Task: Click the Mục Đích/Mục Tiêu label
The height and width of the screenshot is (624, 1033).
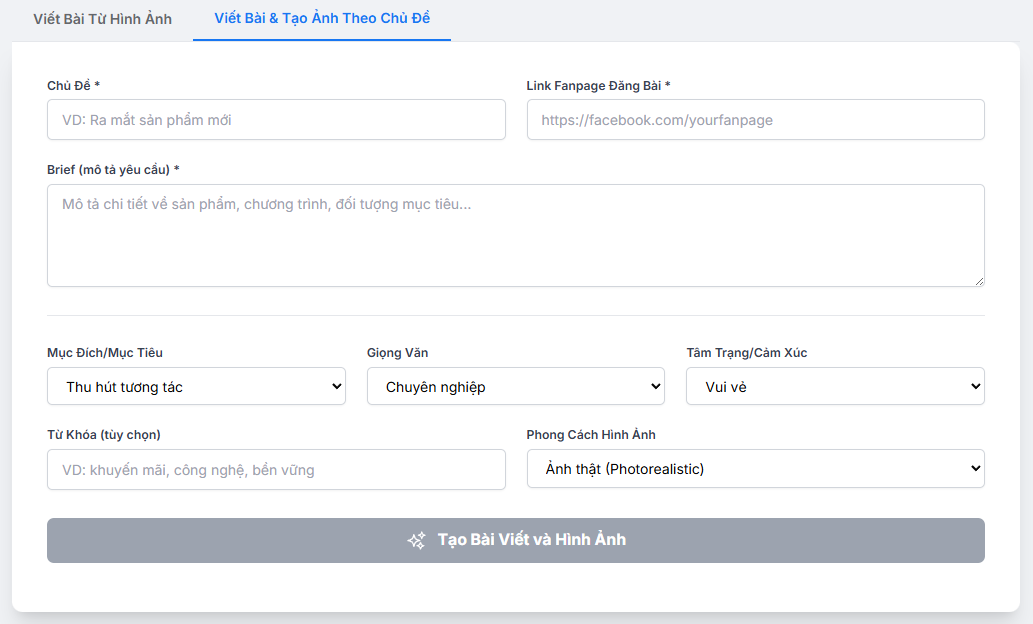Action: [105, 352]
